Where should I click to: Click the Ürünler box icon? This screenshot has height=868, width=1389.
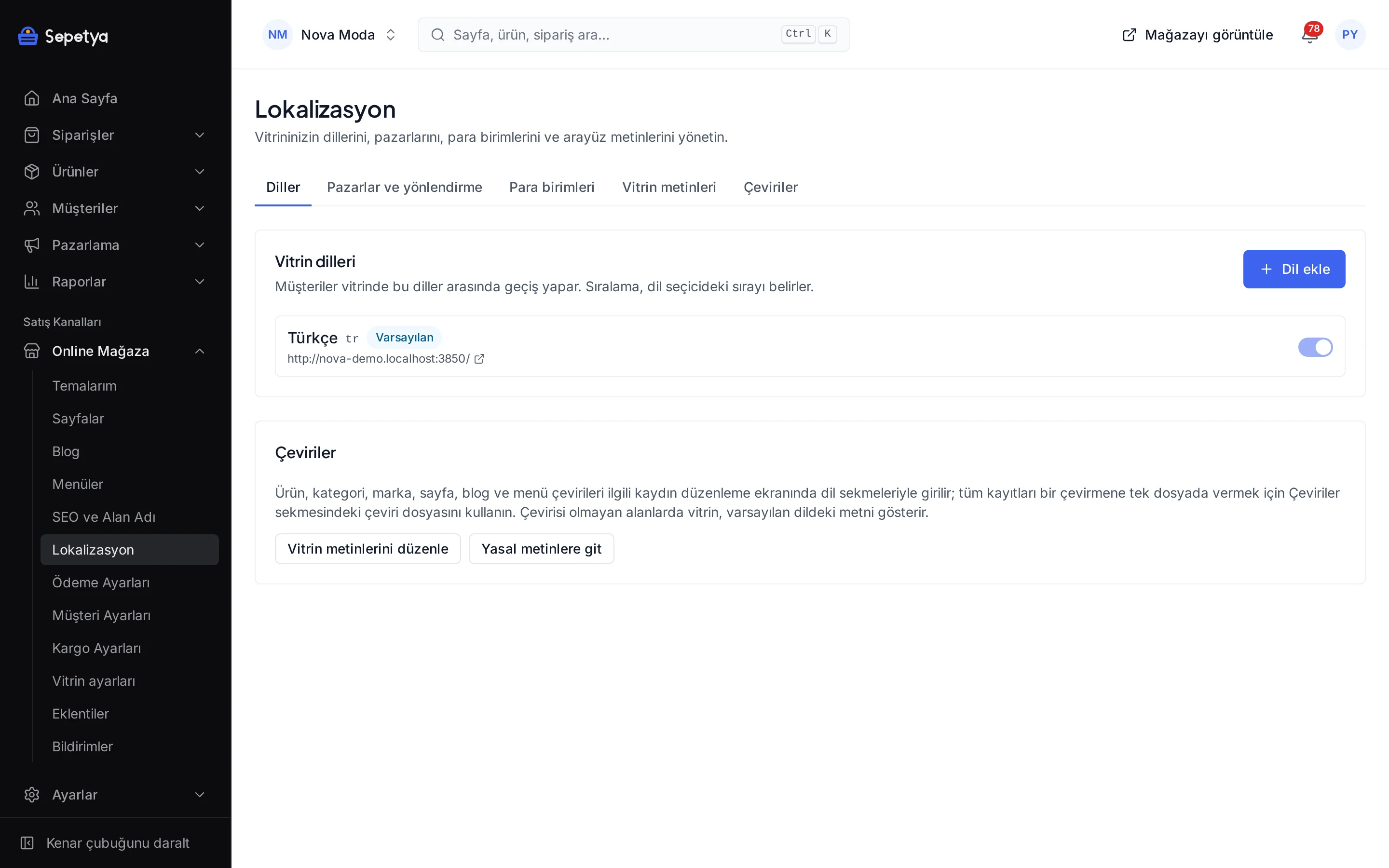pos(31,172)
